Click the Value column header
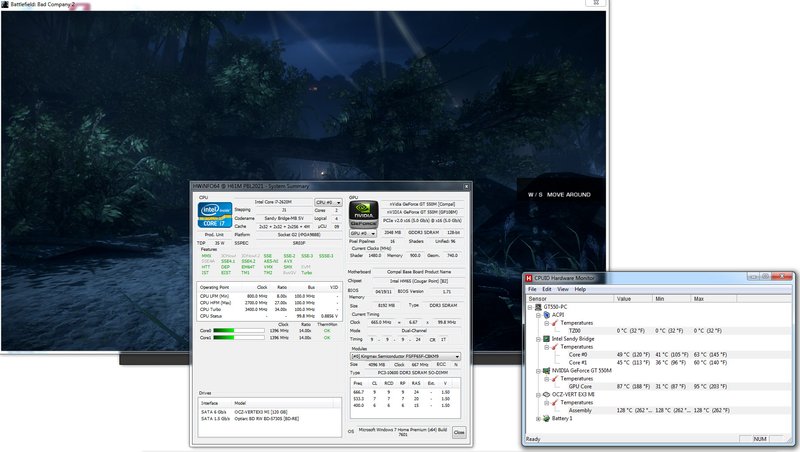This screenshot has width=800, height=452. pyautogui.click(x=633, y=298)
